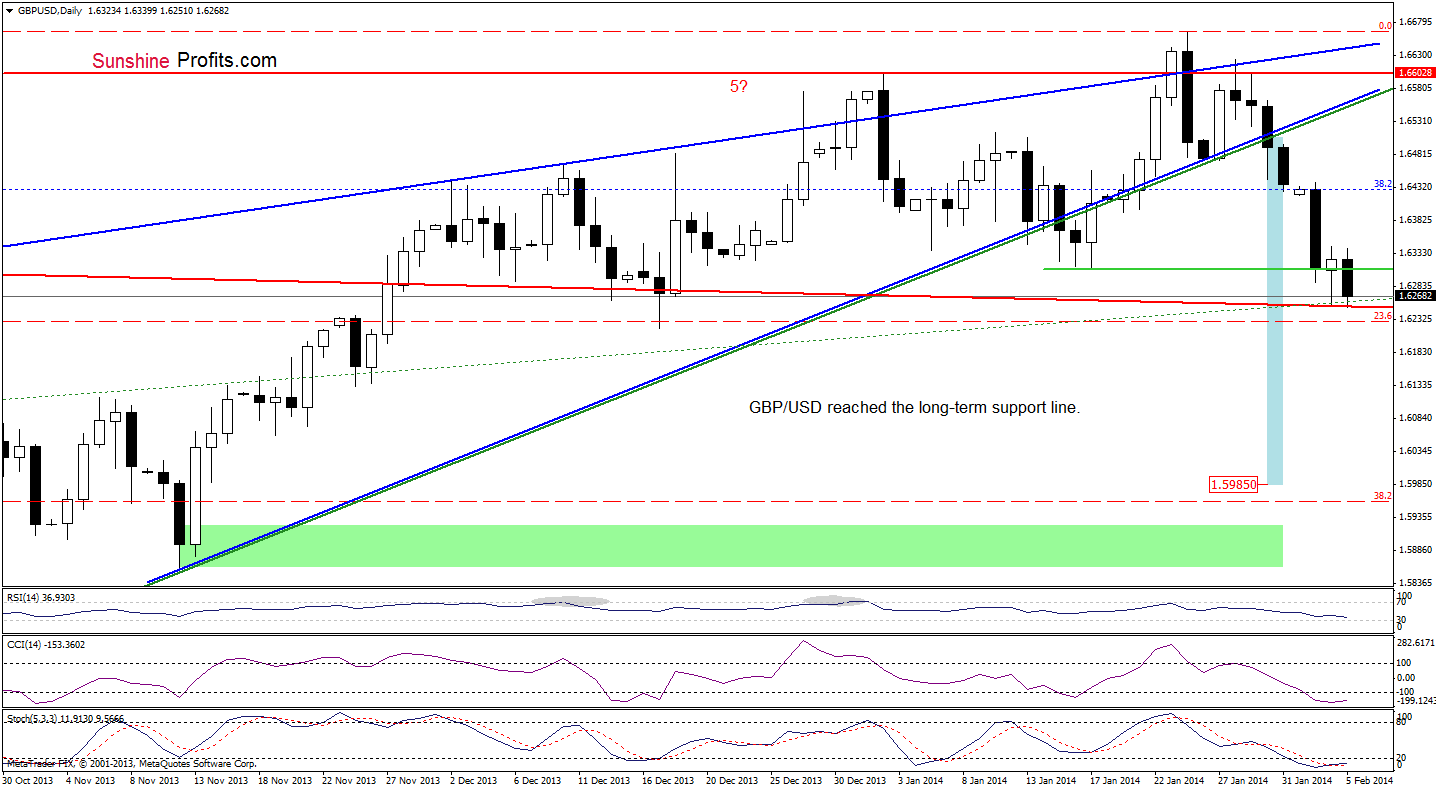Image resolution: width=1436 pixels, height=789 pixels.
Task: Click the current price tag '1.62682'
Action: [1414, 297]
